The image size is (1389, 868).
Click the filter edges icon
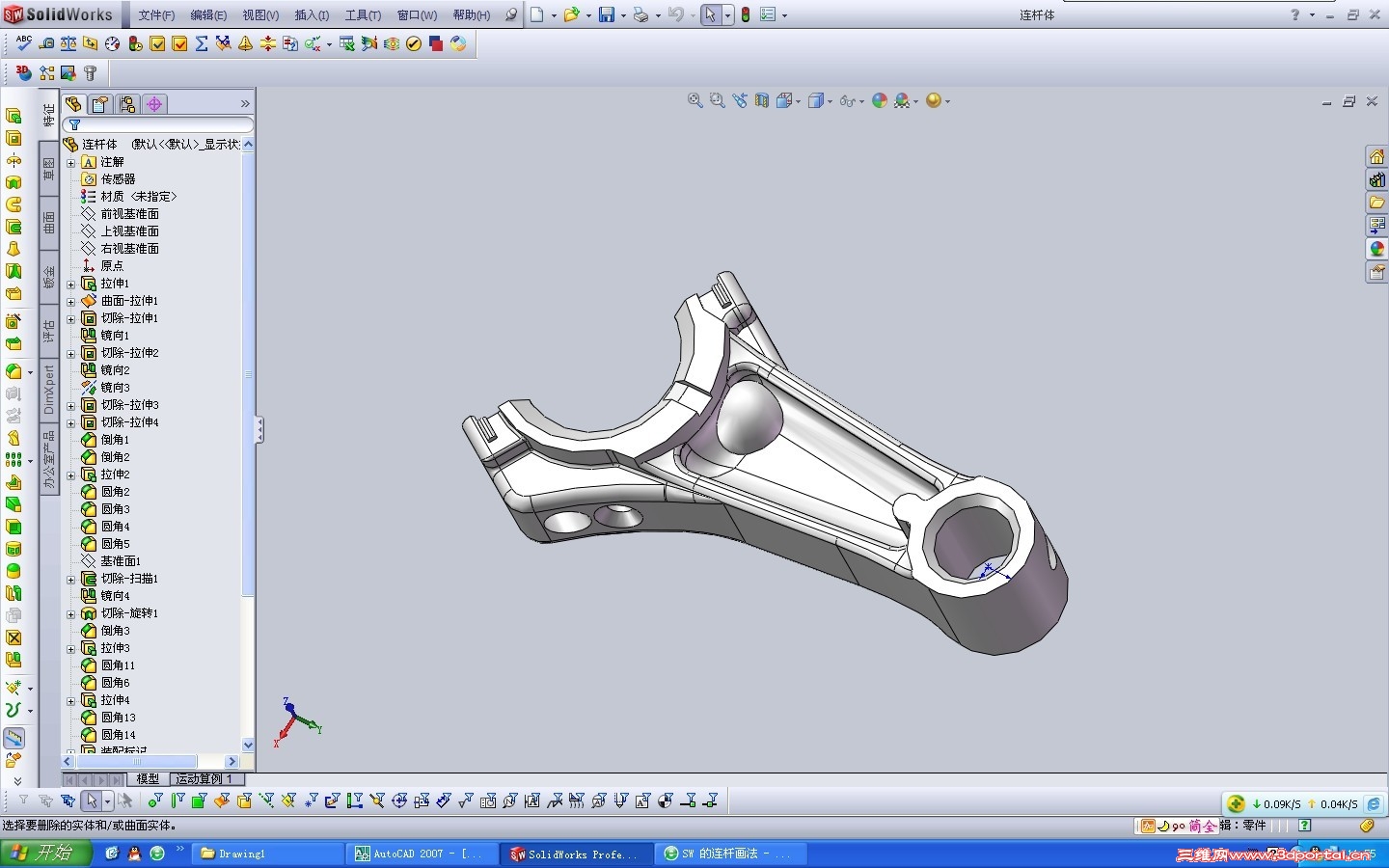coord(177,800)
